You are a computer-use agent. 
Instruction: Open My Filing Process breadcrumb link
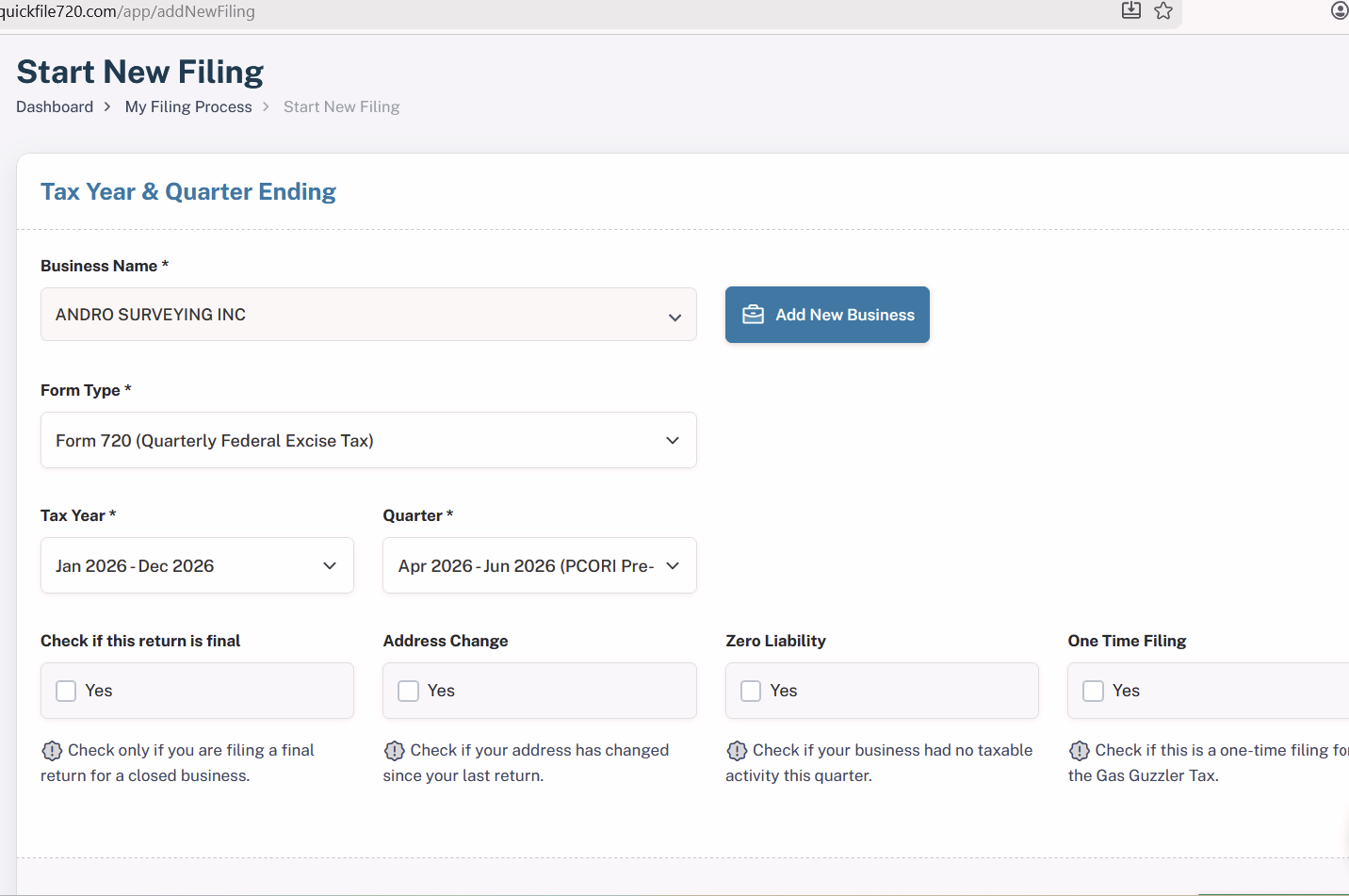[188, 106]
